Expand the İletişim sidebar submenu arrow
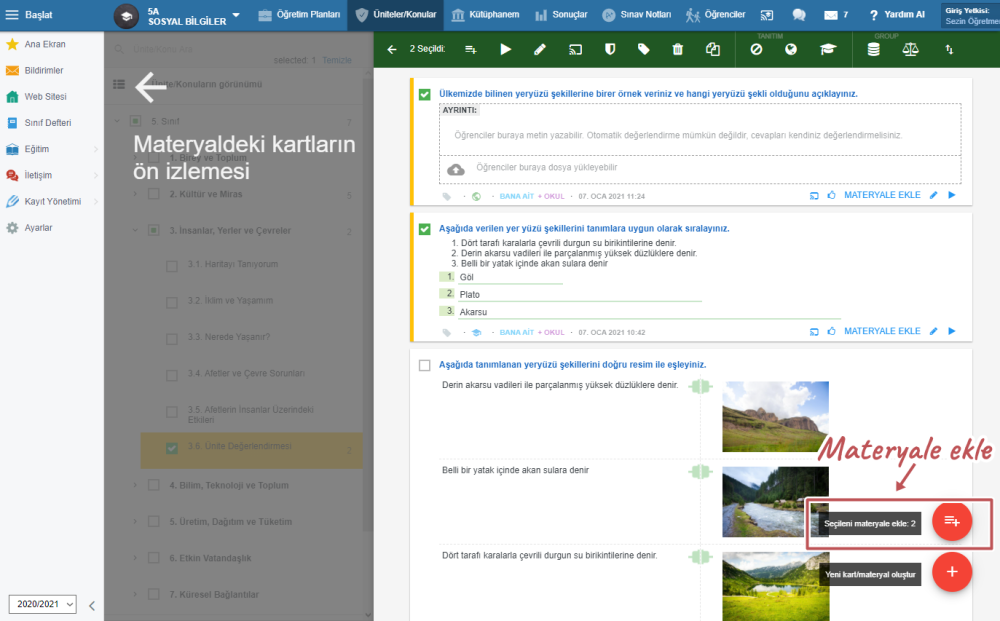The image size is (1000, 621). point(96,175)
